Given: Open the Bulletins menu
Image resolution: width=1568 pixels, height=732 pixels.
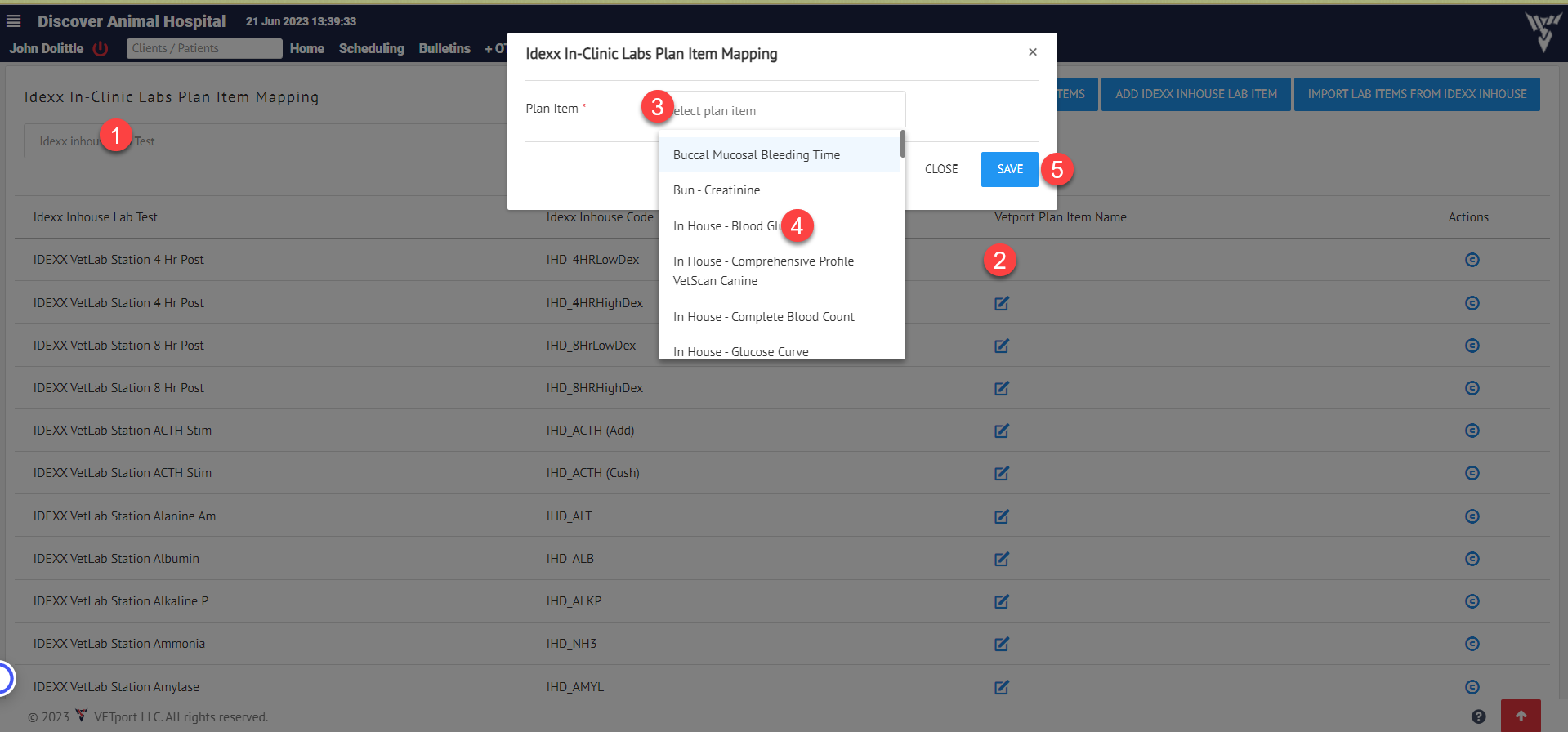Looking at the screenshot, I should [444, 48].
